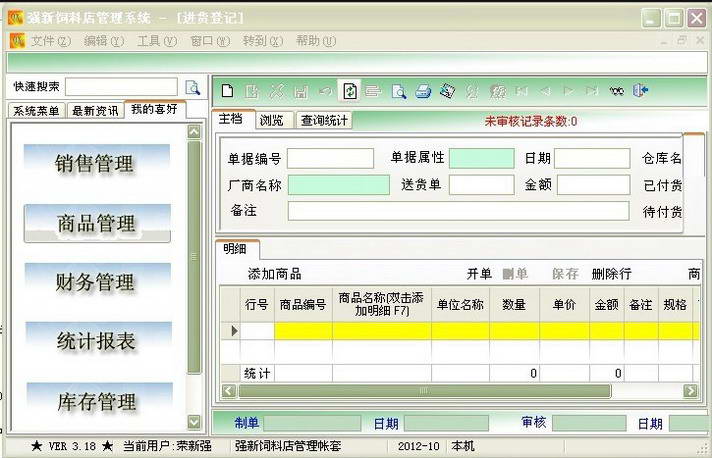Open the 转到 menu
The width and height of the screenshot is (712, 458).
[x=263, y=41]
